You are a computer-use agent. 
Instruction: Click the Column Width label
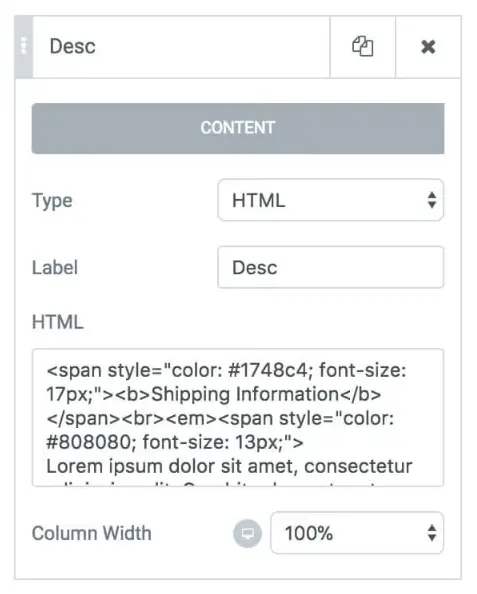coord(92,533)
